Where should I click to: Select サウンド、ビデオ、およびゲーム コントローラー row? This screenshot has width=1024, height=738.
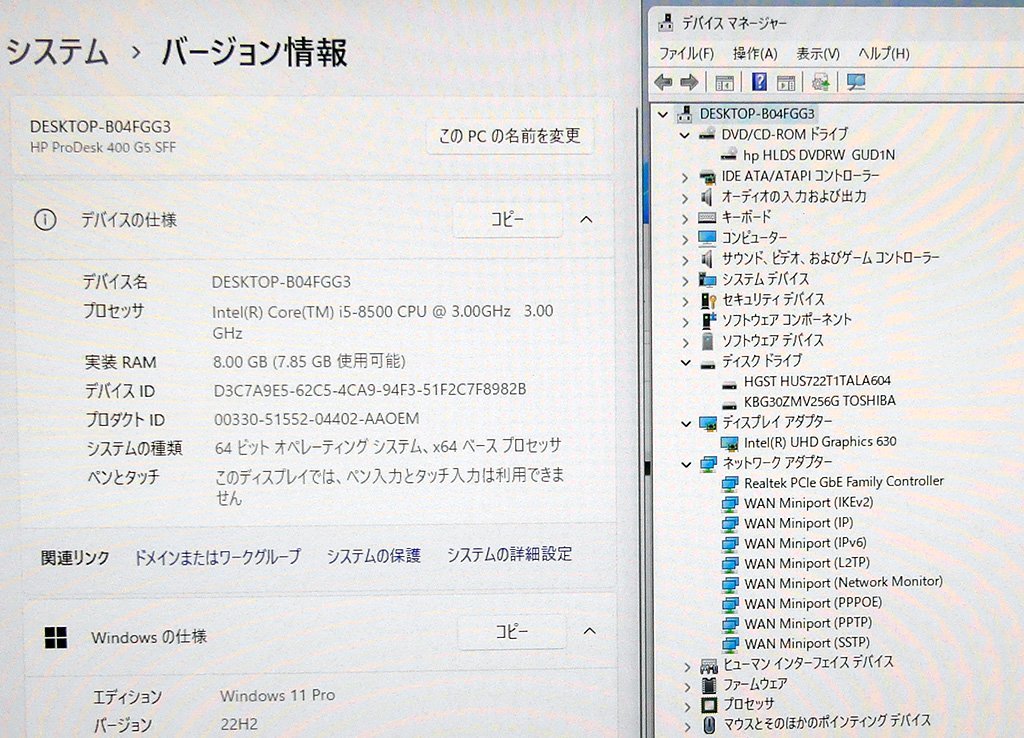click(x=830, y=259)
